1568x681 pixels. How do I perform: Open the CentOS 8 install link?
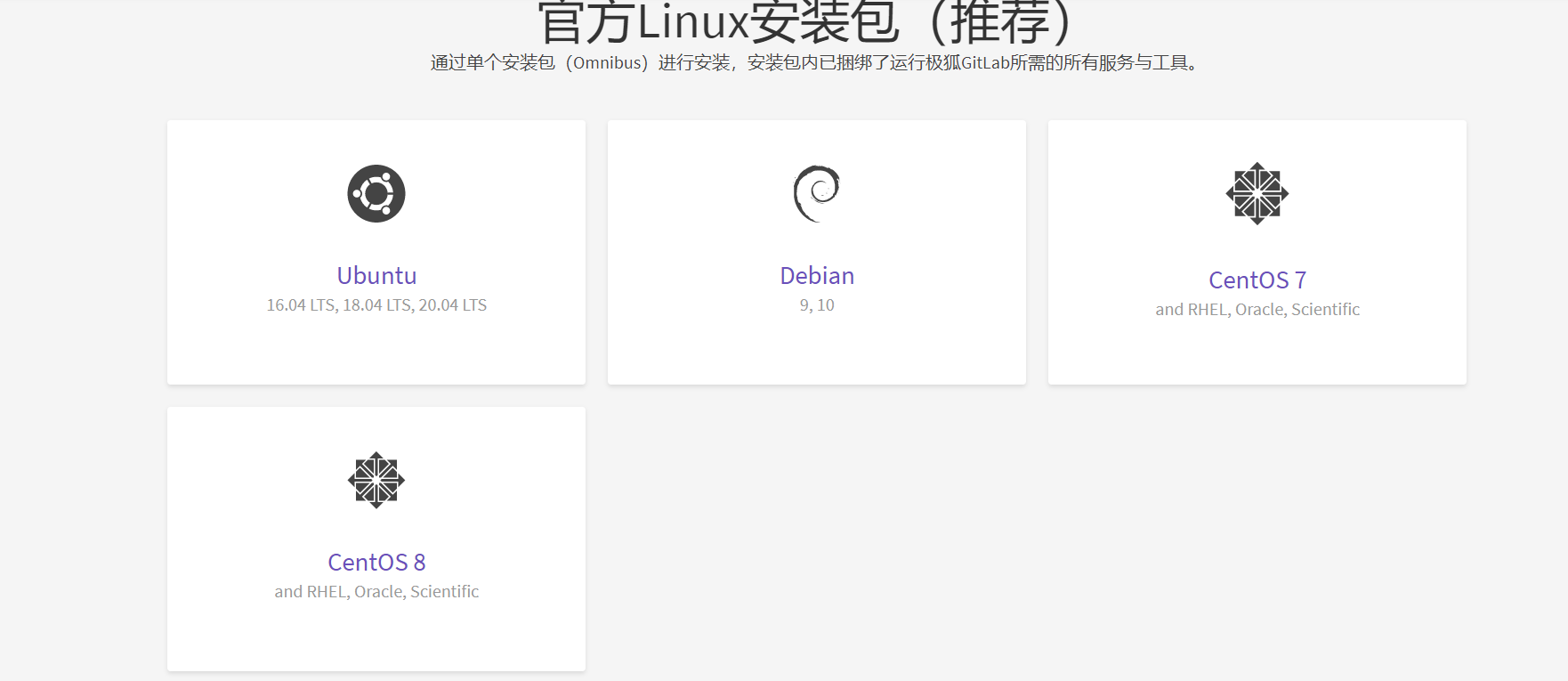(376, 563)
